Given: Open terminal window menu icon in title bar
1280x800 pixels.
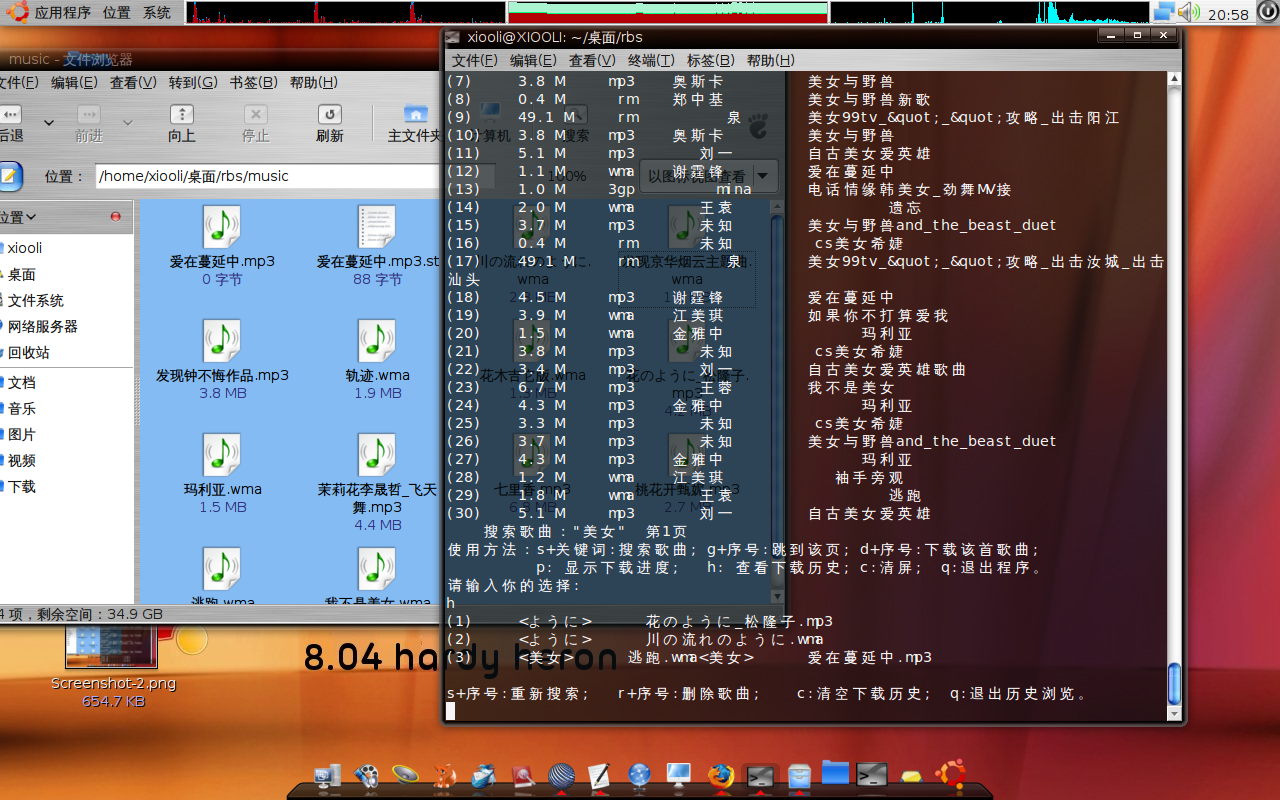Looking at the screenshot, I should pyautogui.click(x=455, y=37).
